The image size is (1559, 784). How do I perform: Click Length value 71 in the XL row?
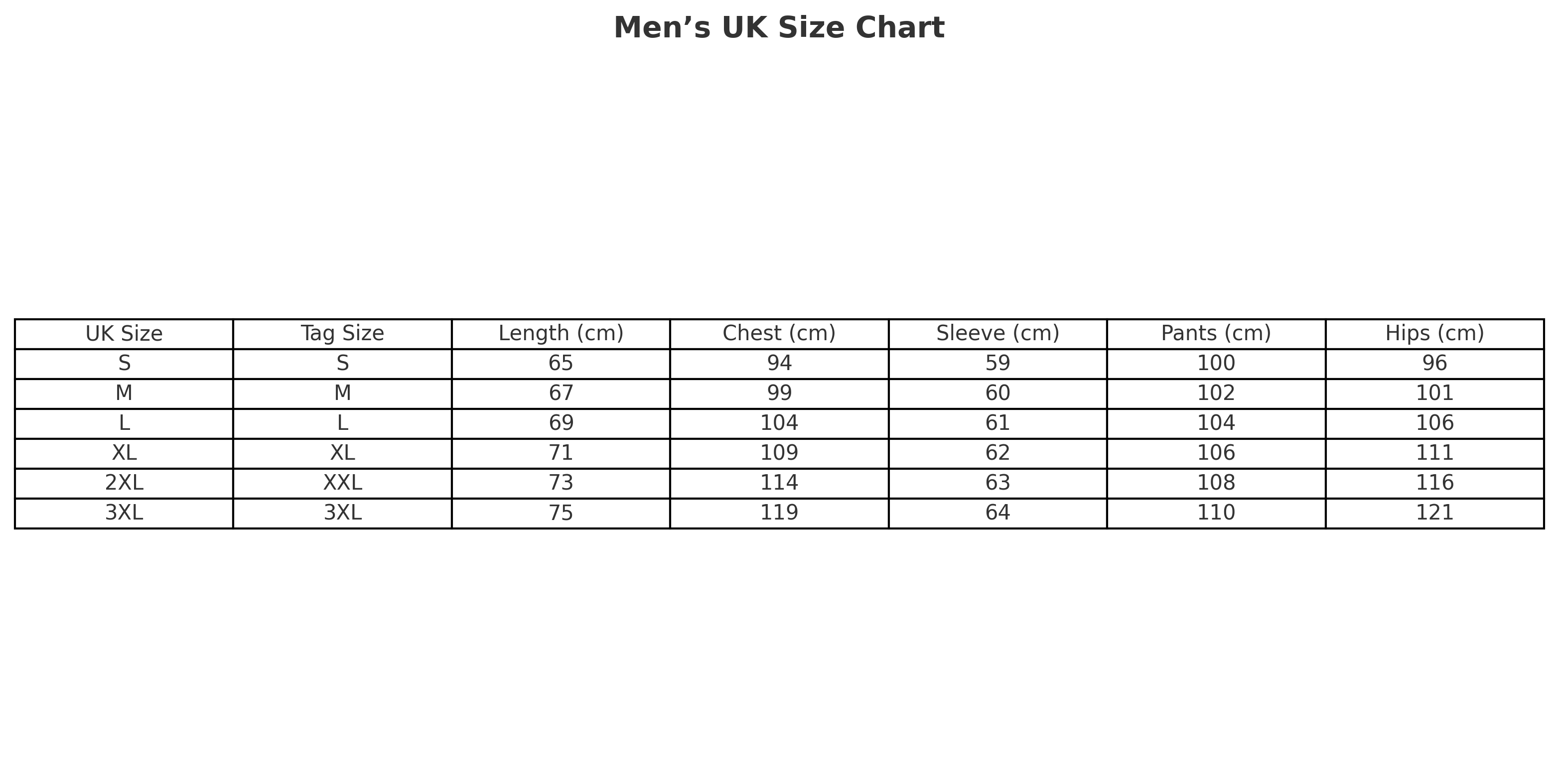[x=561, y=453]
